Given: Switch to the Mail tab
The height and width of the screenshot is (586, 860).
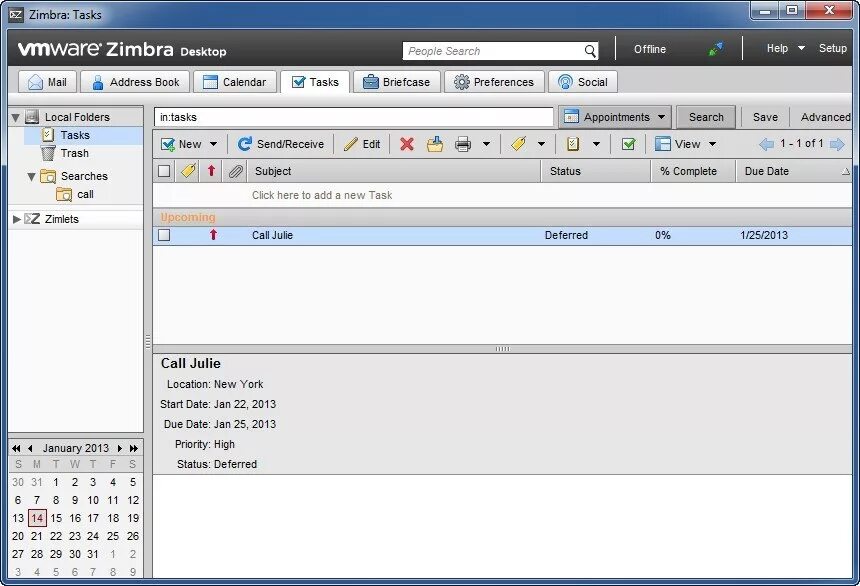Looking at the screenshot, I should tap(48, 82).
